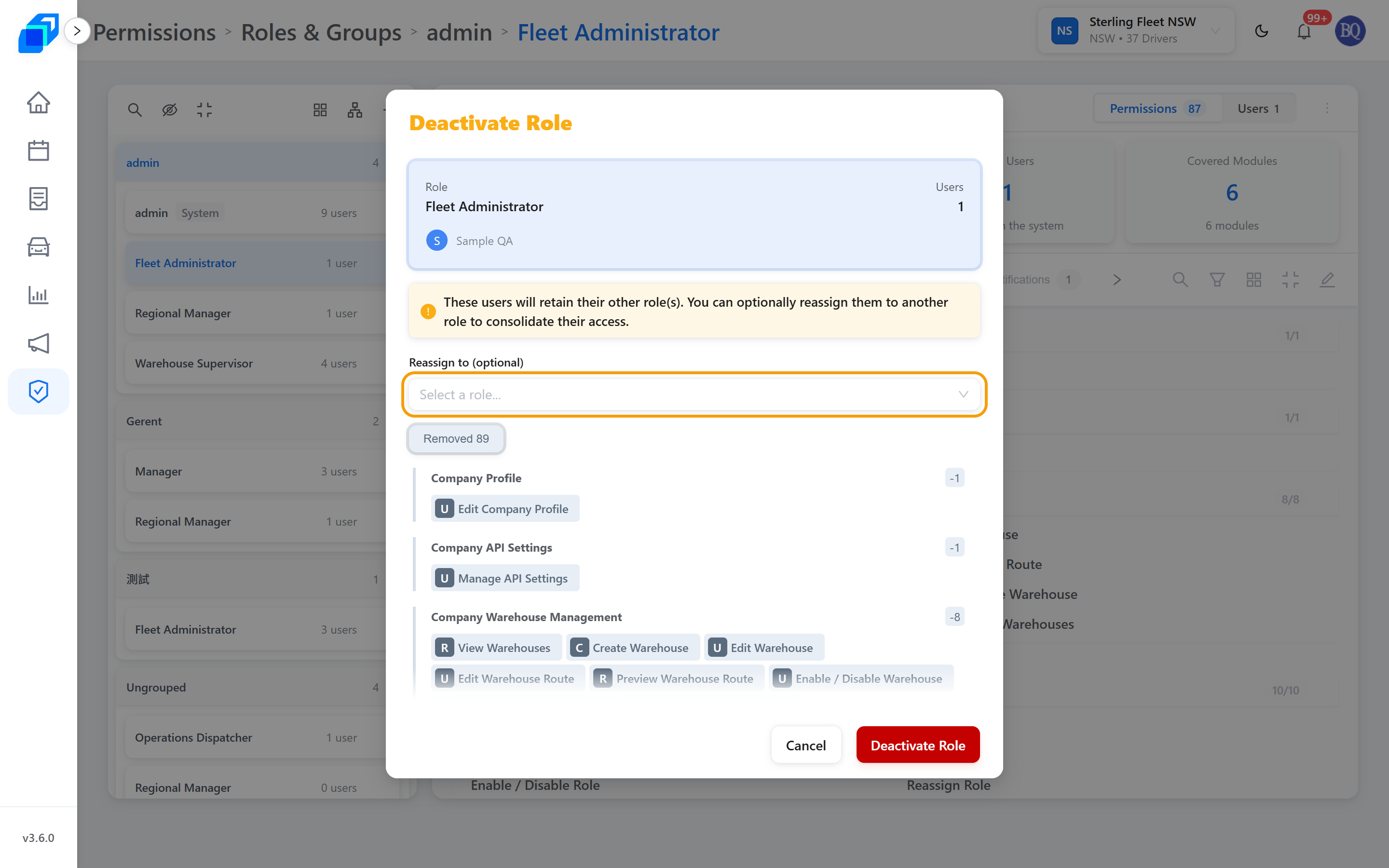Image resolution: width=1389 pixels, height=868 pixels.
Task: Click the Removed 89 tab button
Action: click(456, 439)
